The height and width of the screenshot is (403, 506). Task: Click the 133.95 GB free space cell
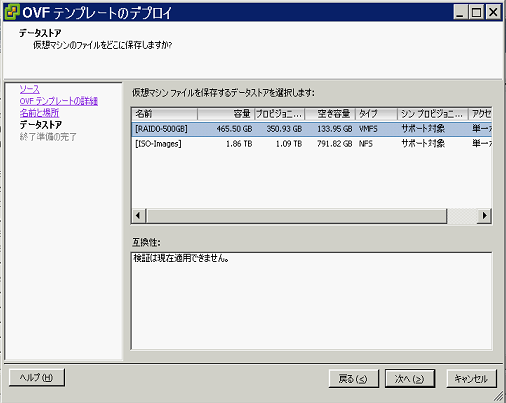tap(335, 129)
